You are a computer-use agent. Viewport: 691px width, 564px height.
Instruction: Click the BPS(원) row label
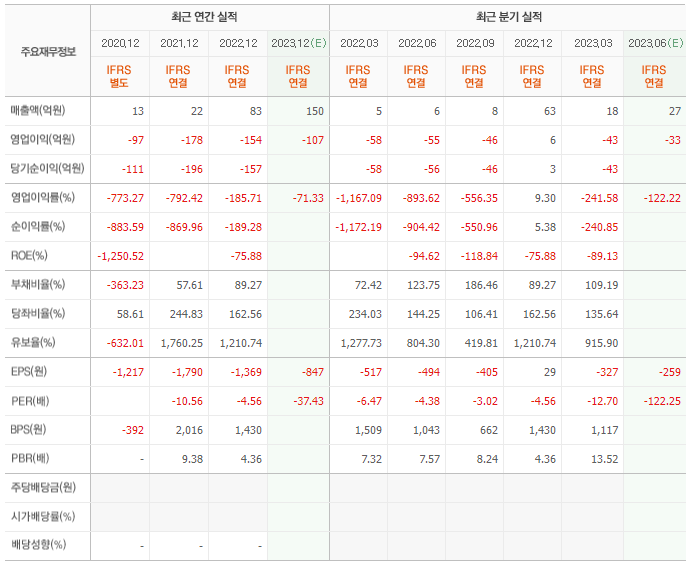(x=28, y=430)
